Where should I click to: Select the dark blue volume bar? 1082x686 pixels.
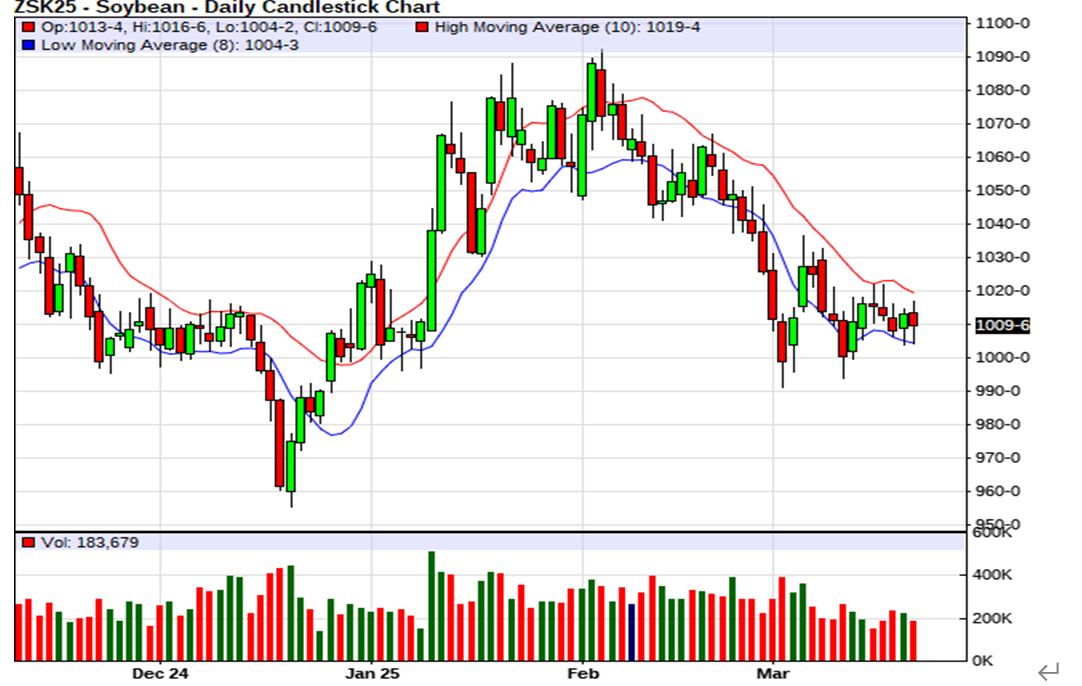click(631, 632)
